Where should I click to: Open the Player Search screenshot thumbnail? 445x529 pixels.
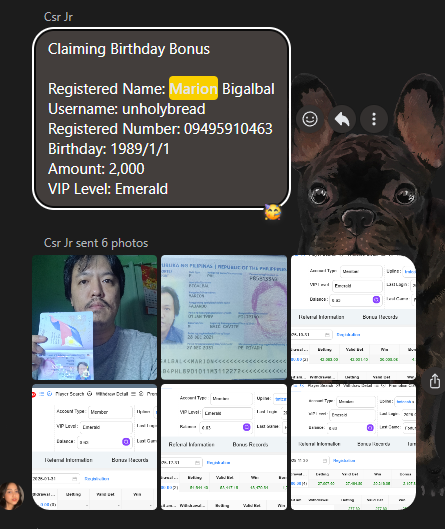pos(94,447)
